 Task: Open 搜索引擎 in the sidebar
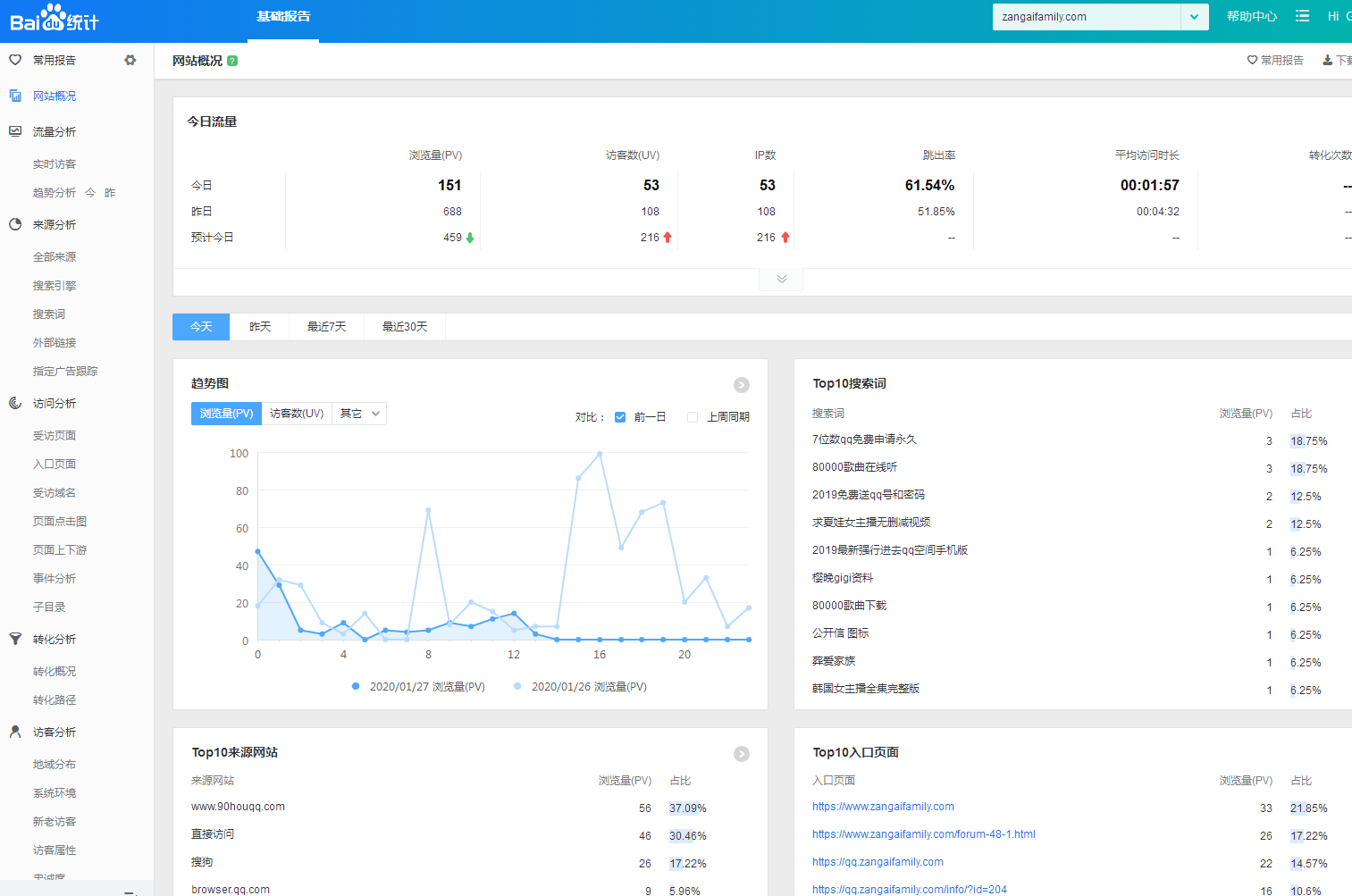[x=55, y=286]
